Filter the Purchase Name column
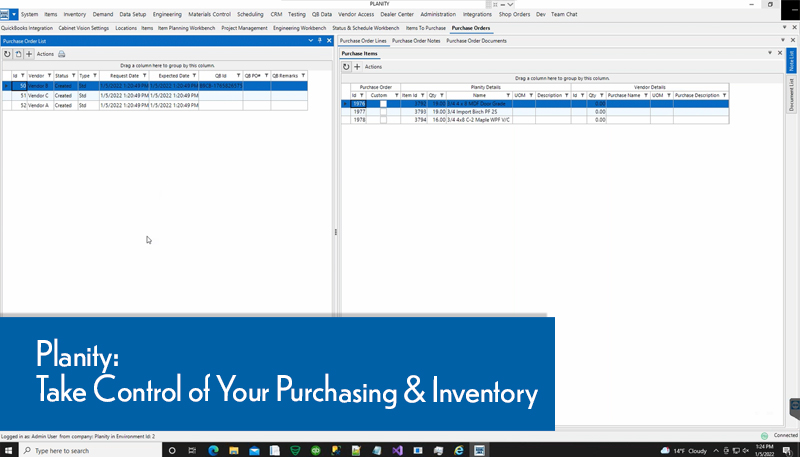Image resolution: width=800 pixels, height=457 pixels. 646,95
